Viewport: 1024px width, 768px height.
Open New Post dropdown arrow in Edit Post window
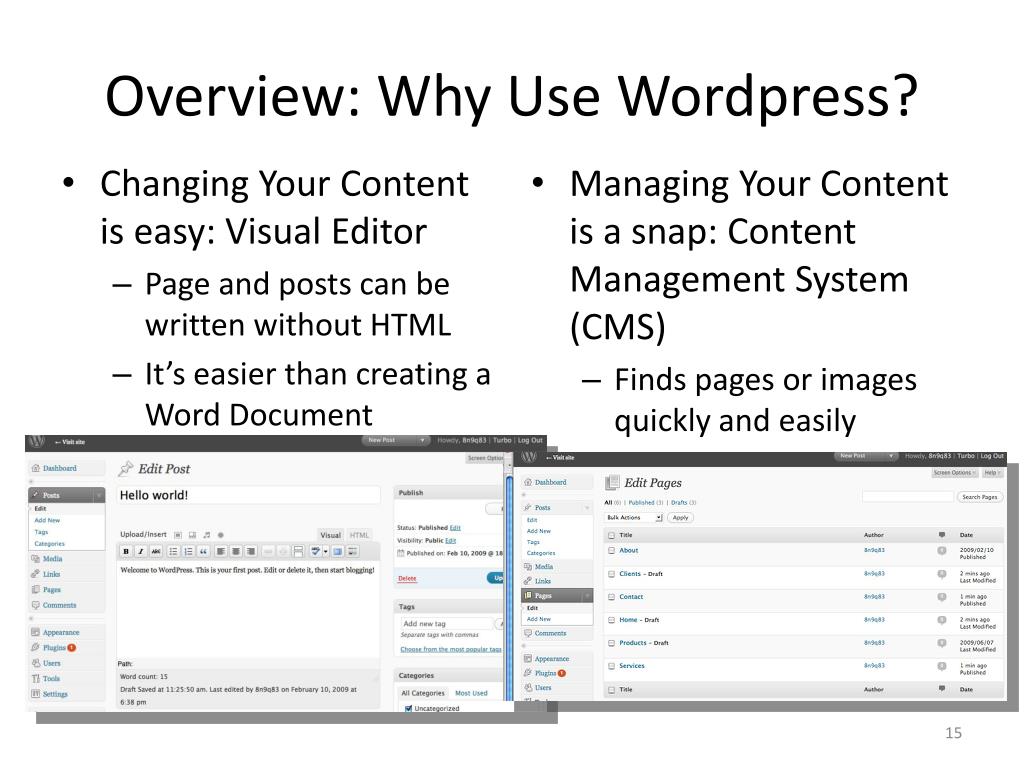[423, 441]
